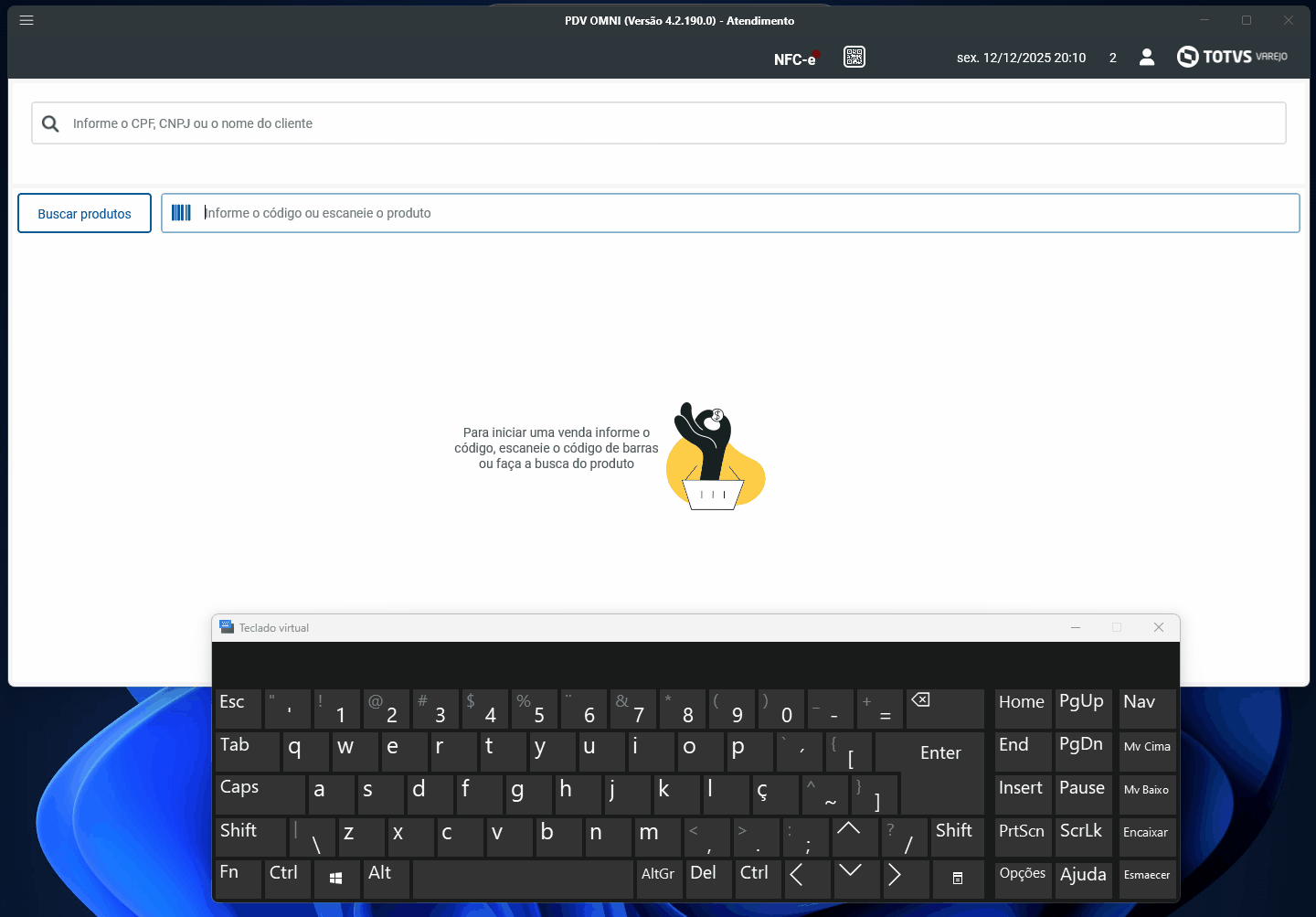Screen dimensions: 1316x917
Task: Click the context menu key on virtual keyboard
Action: coord(958,879)
